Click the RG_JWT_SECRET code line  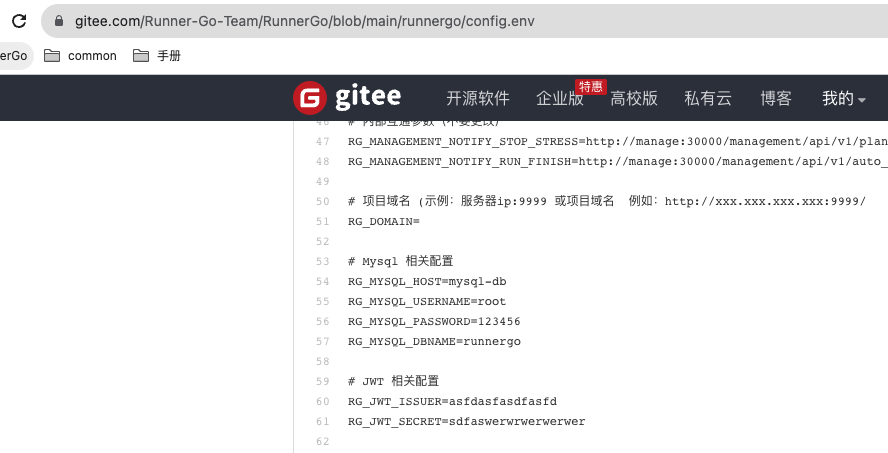[x=466, y=422]
